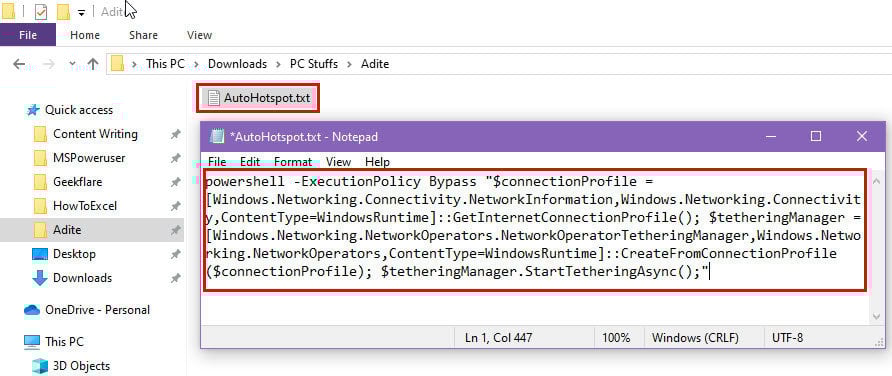Click the back navigation arrow
Viewport: 892px width, 376px height.
tap(19, 64)
